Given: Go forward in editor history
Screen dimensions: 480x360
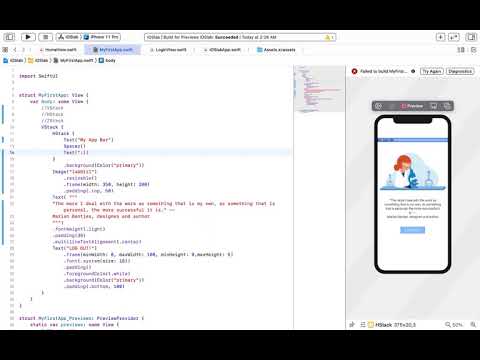Looking at the screenshot, I should point(23,50).
